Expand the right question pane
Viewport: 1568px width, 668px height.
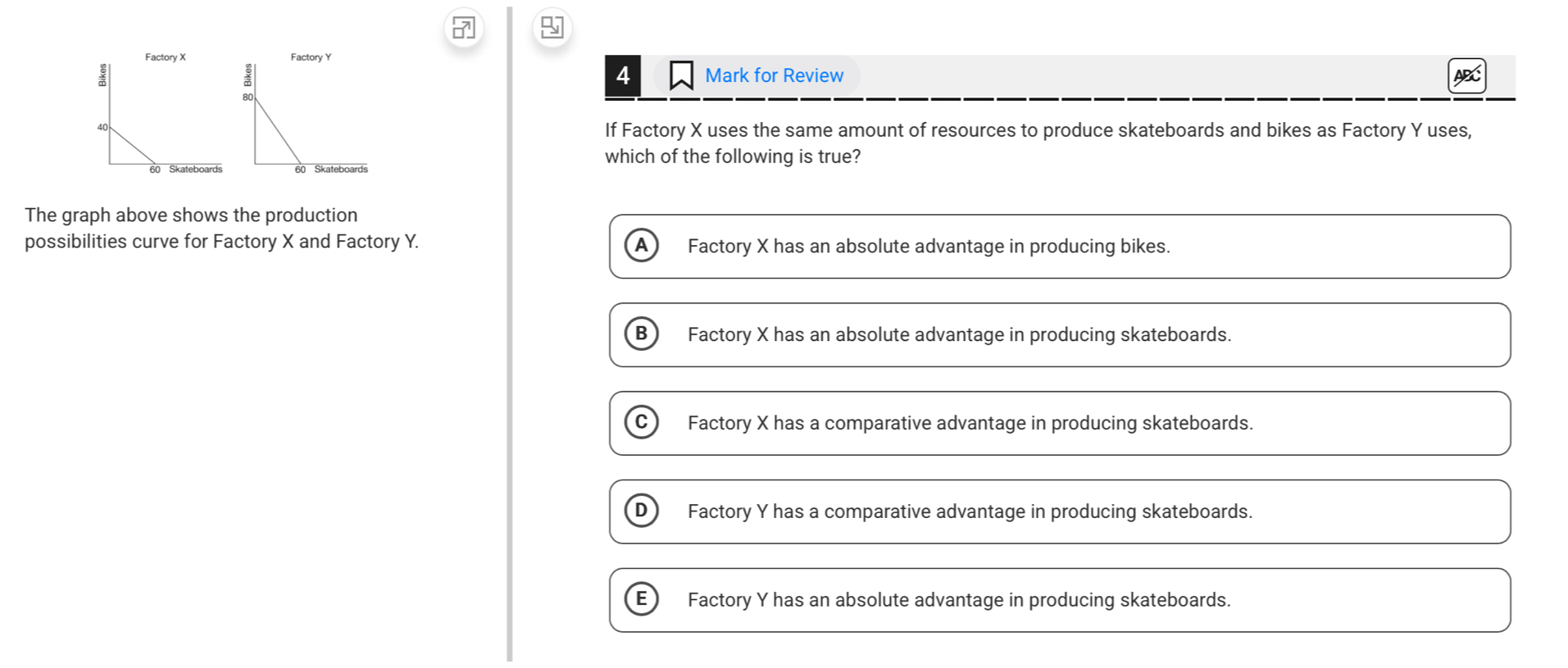[552, 28]
